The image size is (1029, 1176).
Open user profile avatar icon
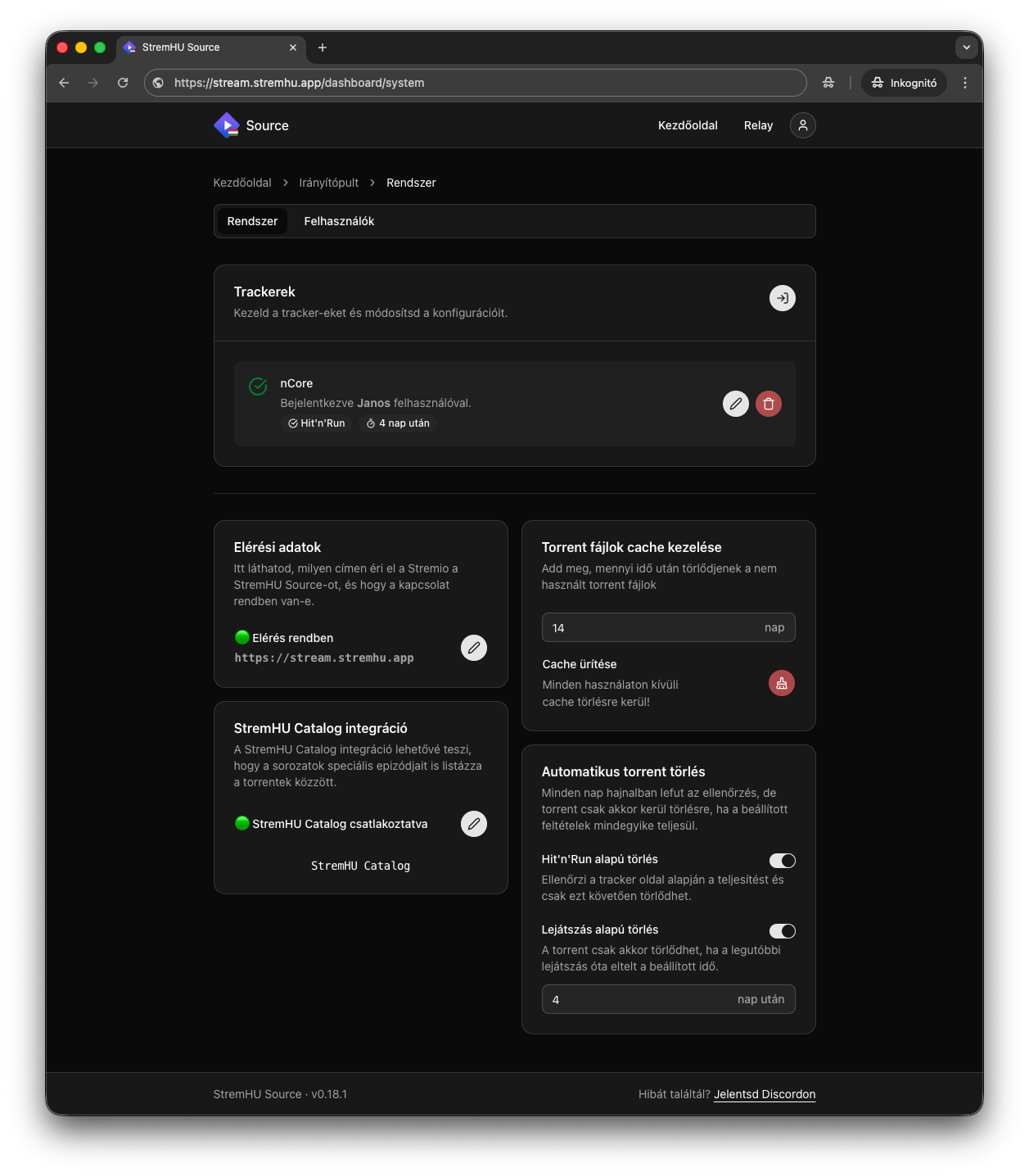pos(802,125)
